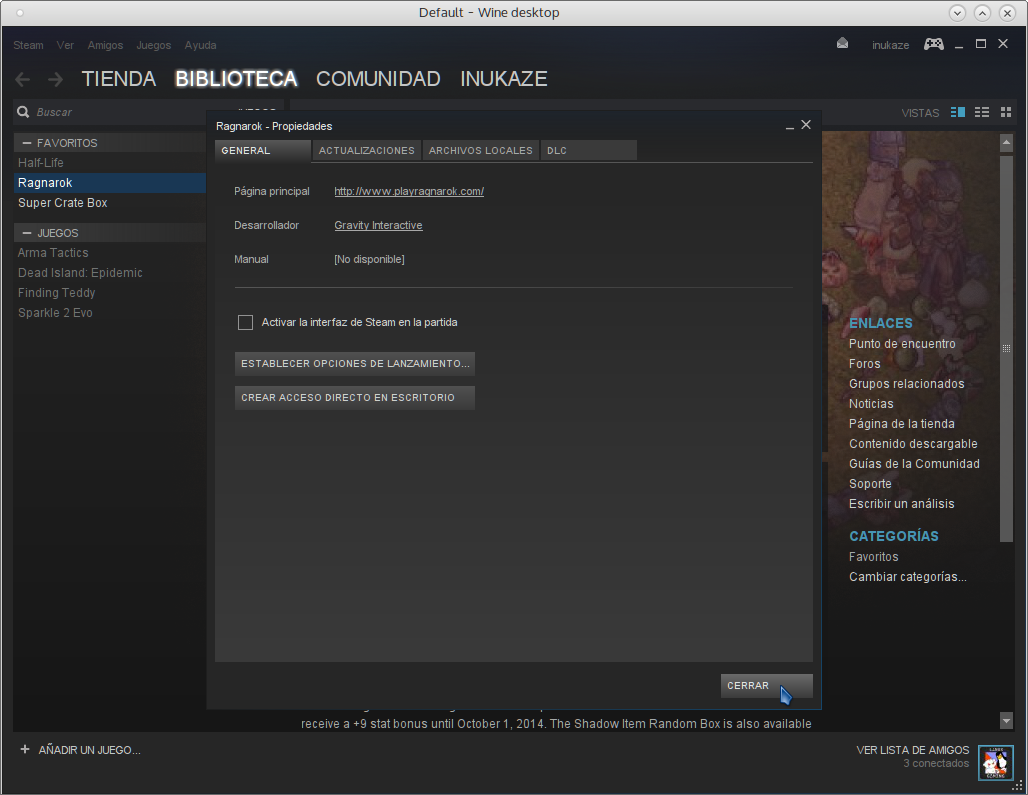Open the Ver menu
This screenshot has width=1028, height=795.
(65, 45)
